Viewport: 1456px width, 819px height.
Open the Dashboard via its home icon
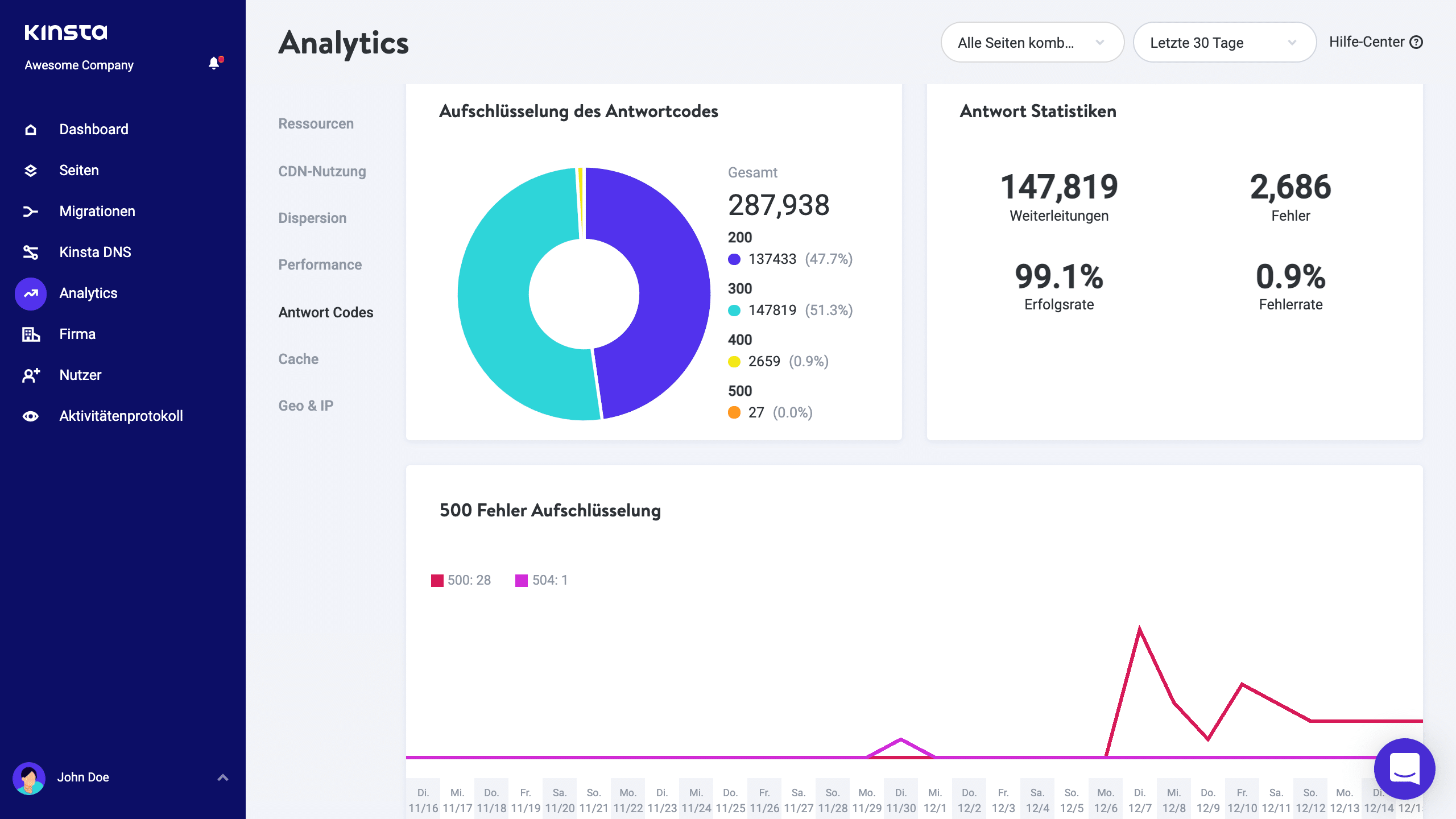[30, 129]
